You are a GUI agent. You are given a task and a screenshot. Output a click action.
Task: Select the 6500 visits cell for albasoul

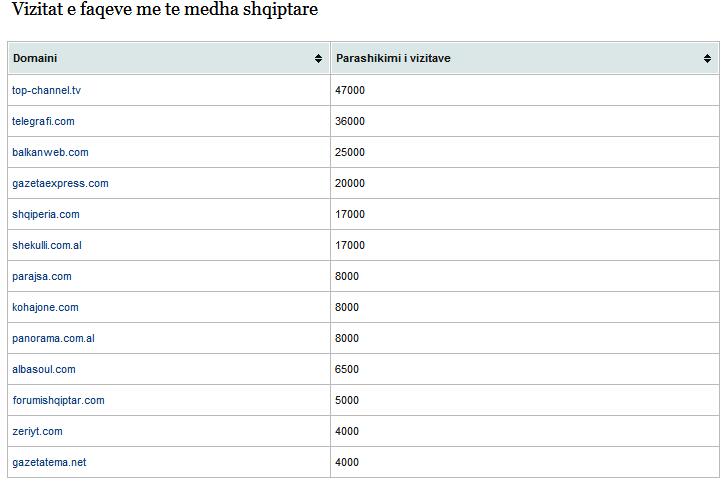coord(525,369)
